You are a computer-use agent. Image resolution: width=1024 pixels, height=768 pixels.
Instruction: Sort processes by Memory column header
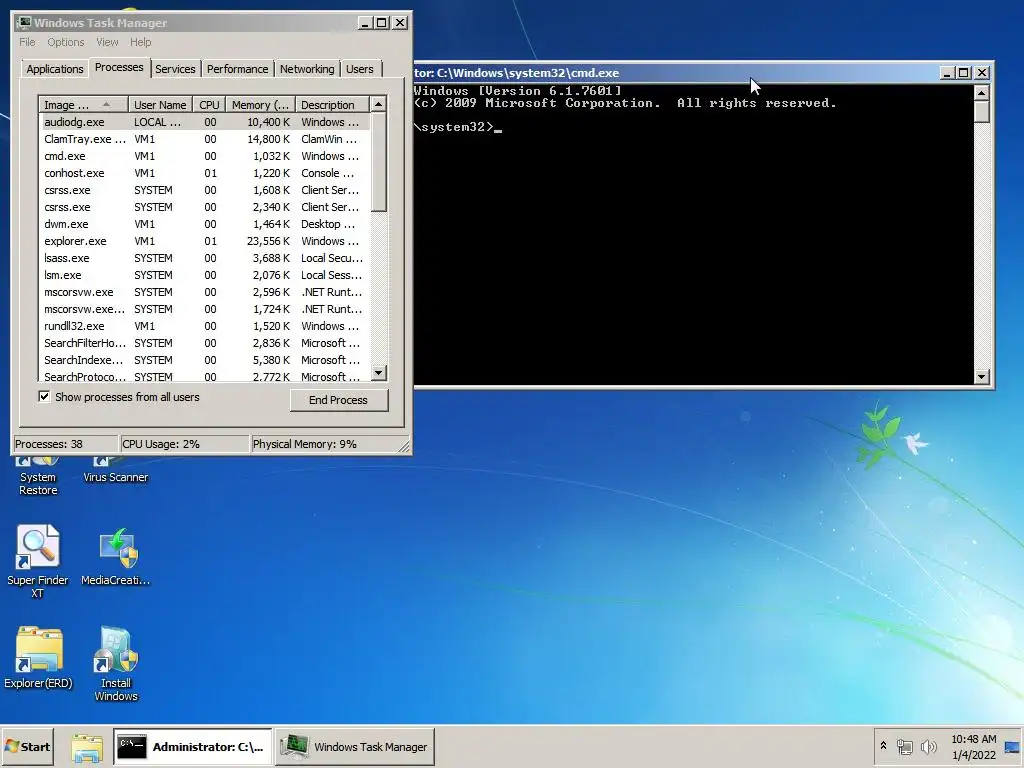[x=260, y=104]
